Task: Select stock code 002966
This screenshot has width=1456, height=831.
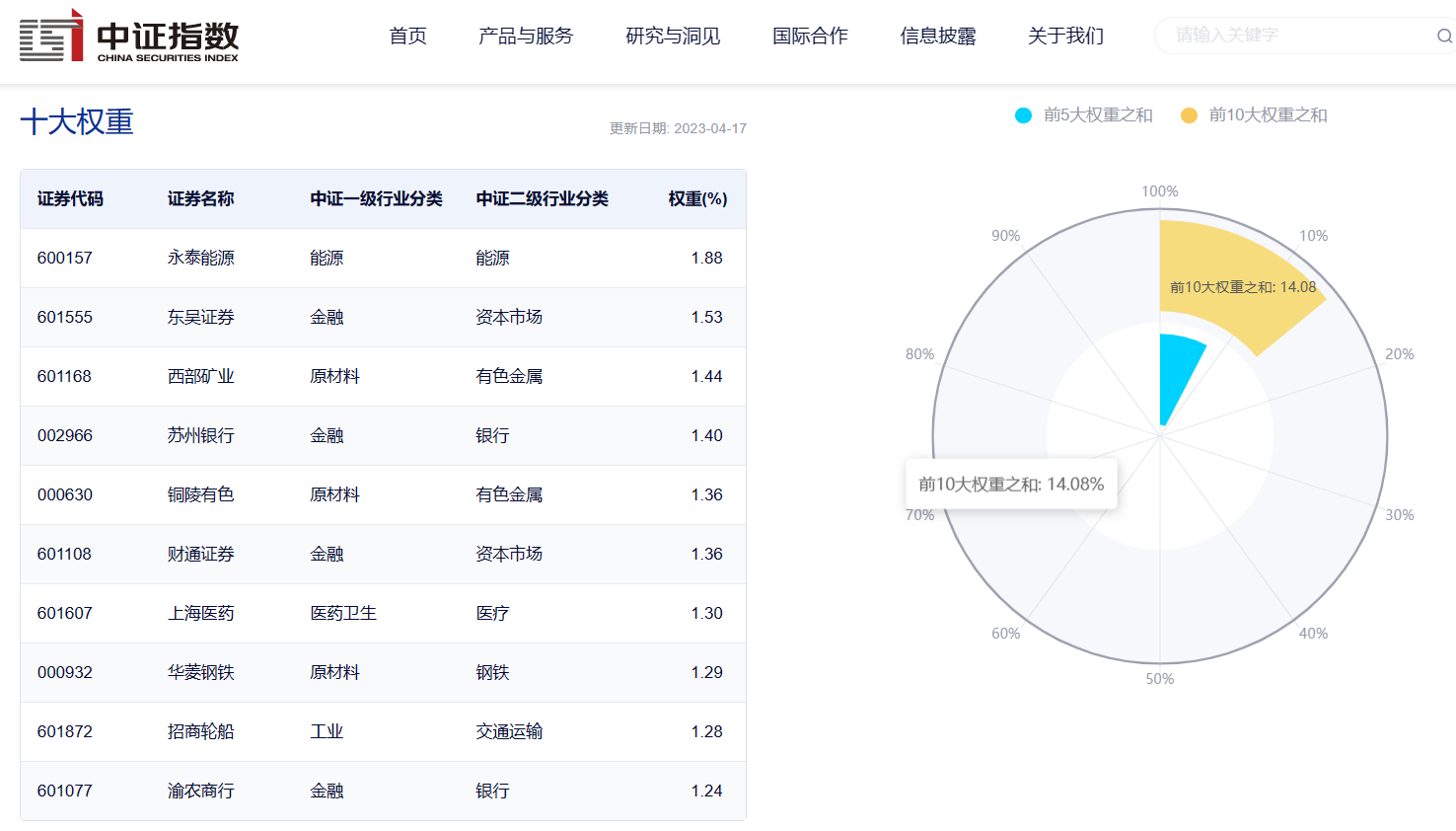Action: (65, 436)
